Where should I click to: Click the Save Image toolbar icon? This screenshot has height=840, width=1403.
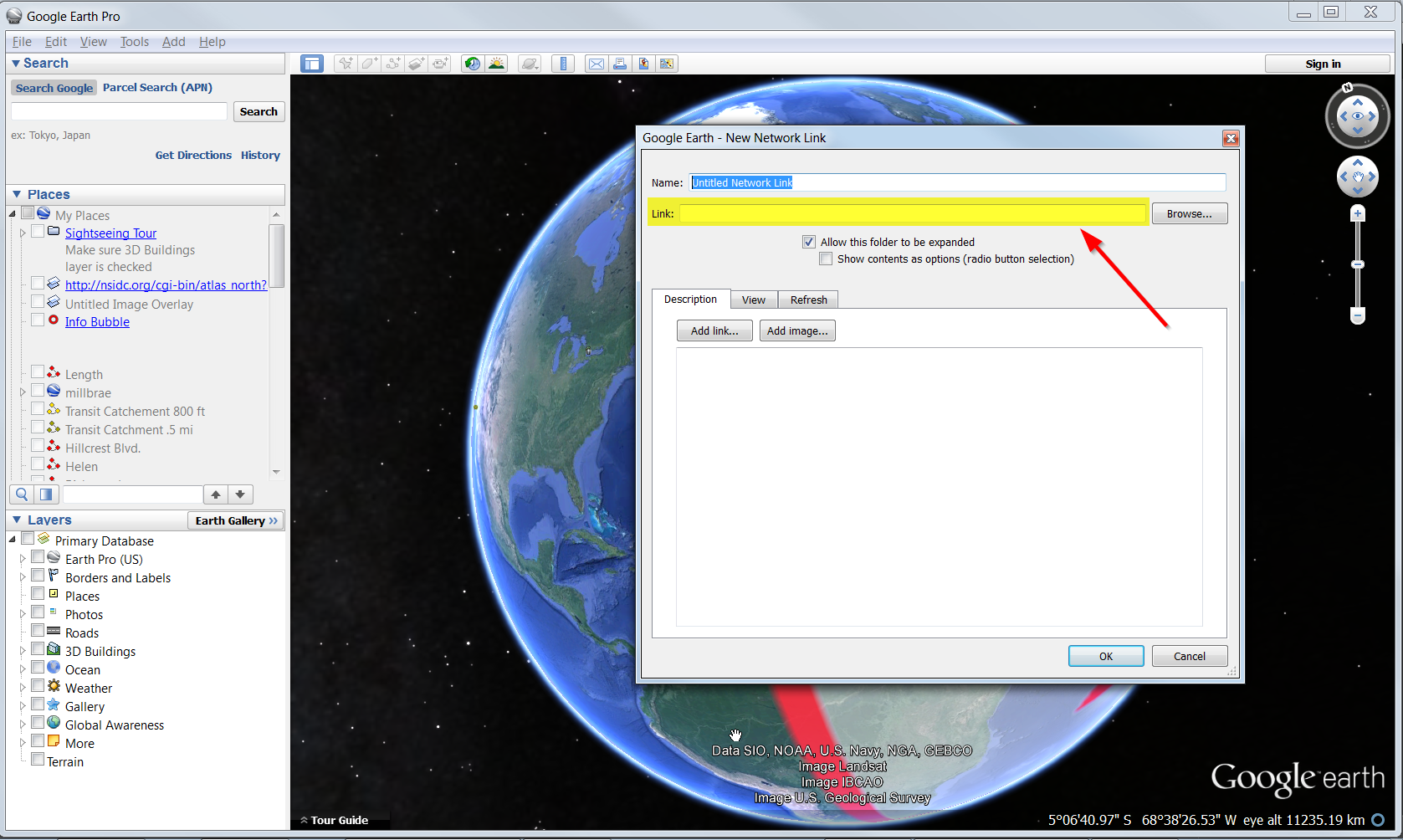[643, 64]
